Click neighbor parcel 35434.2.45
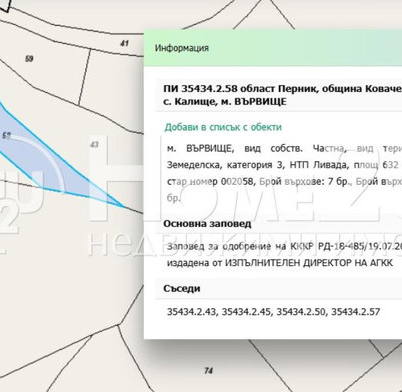Screen dimensions: 402x392 click(247, 312)
